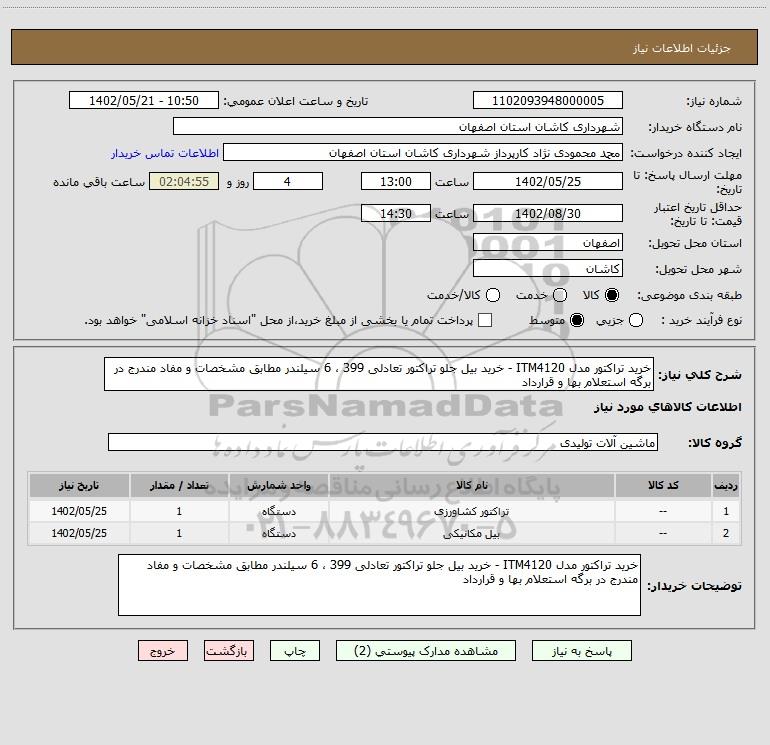The height and width of the screenshot is (745, 770).
Task: Click the ایجاد کننده درخواست field
Action: tap(423, 153)
